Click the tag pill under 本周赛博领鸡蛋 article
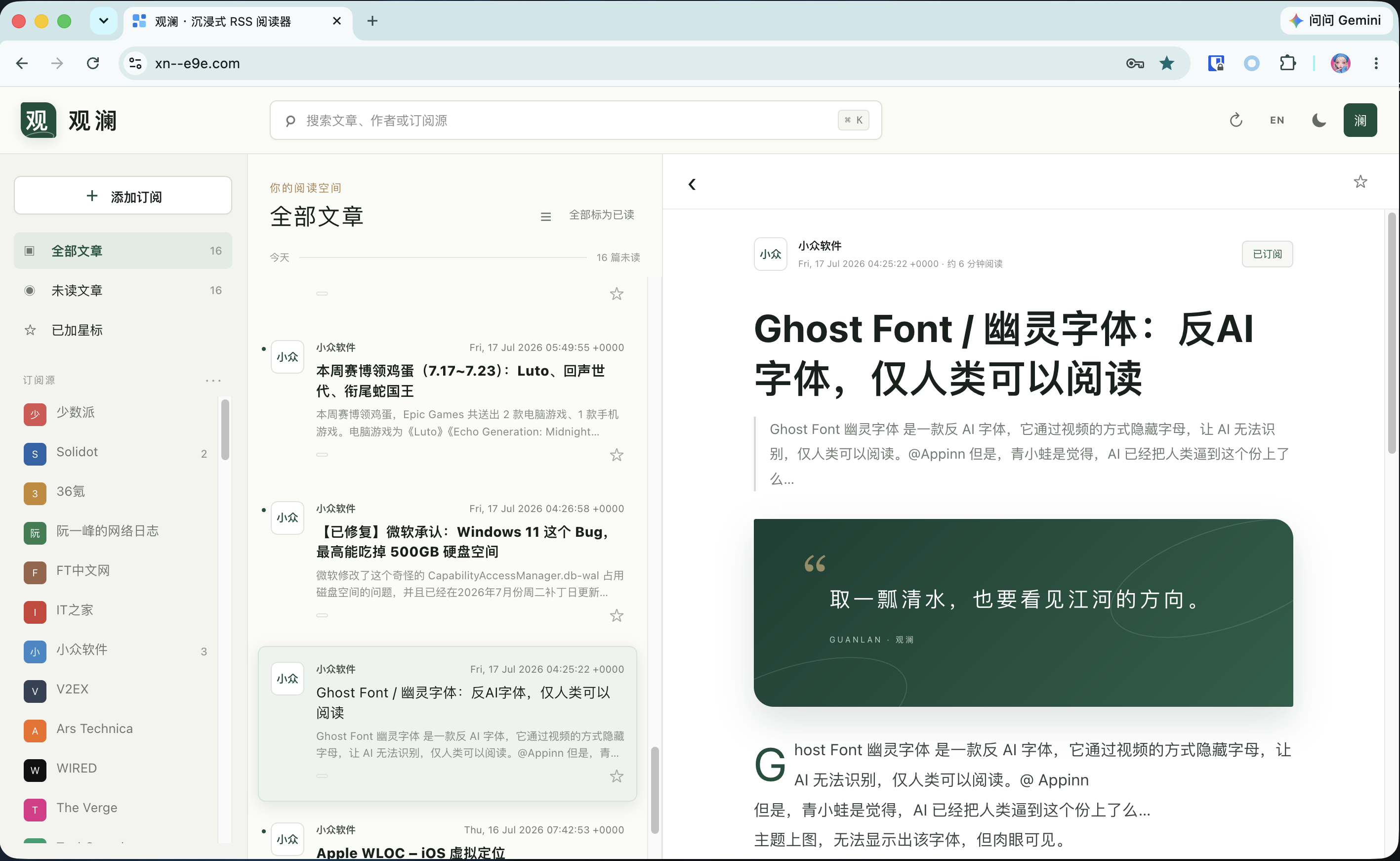Screen dimensions: 1400x861 coord(322,454)
